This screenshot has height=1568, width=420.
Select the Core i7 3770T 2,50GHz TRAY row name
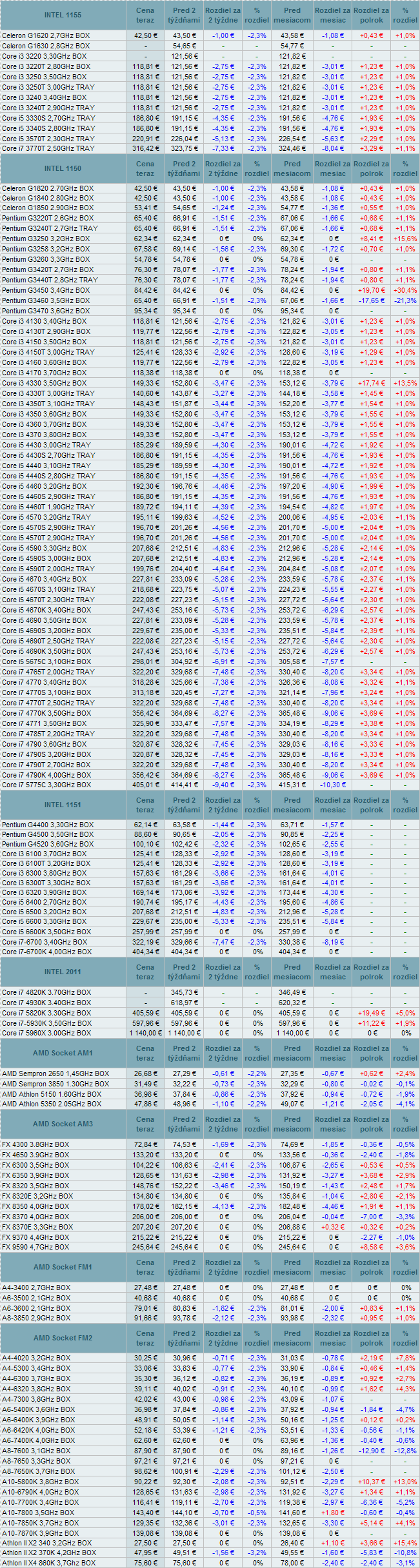pos(48,148)
